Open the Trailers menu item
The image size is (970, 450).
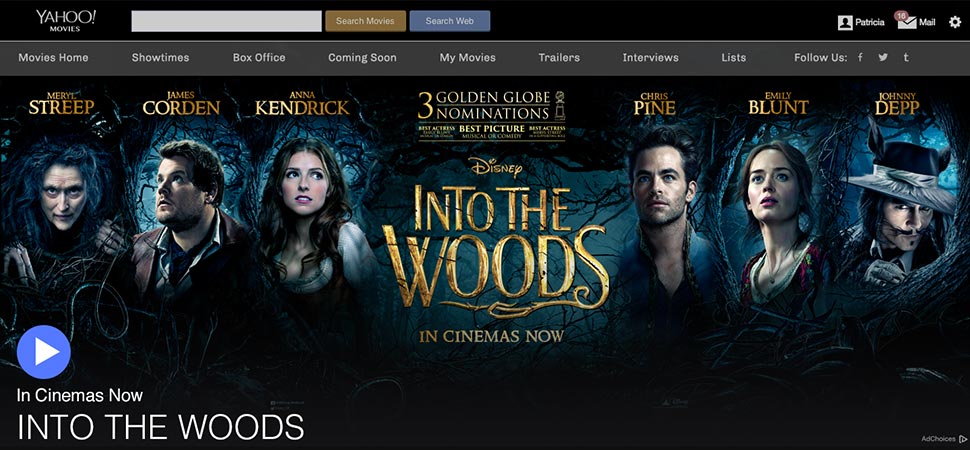(x=559, y=58)
